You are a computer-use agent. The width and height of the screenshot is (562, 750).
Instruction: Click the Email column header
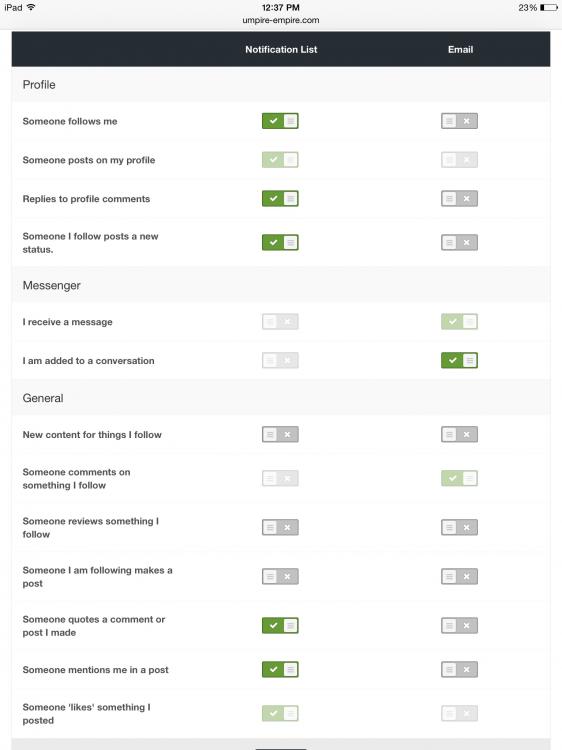pyautogui.click(x=460, y=49)
